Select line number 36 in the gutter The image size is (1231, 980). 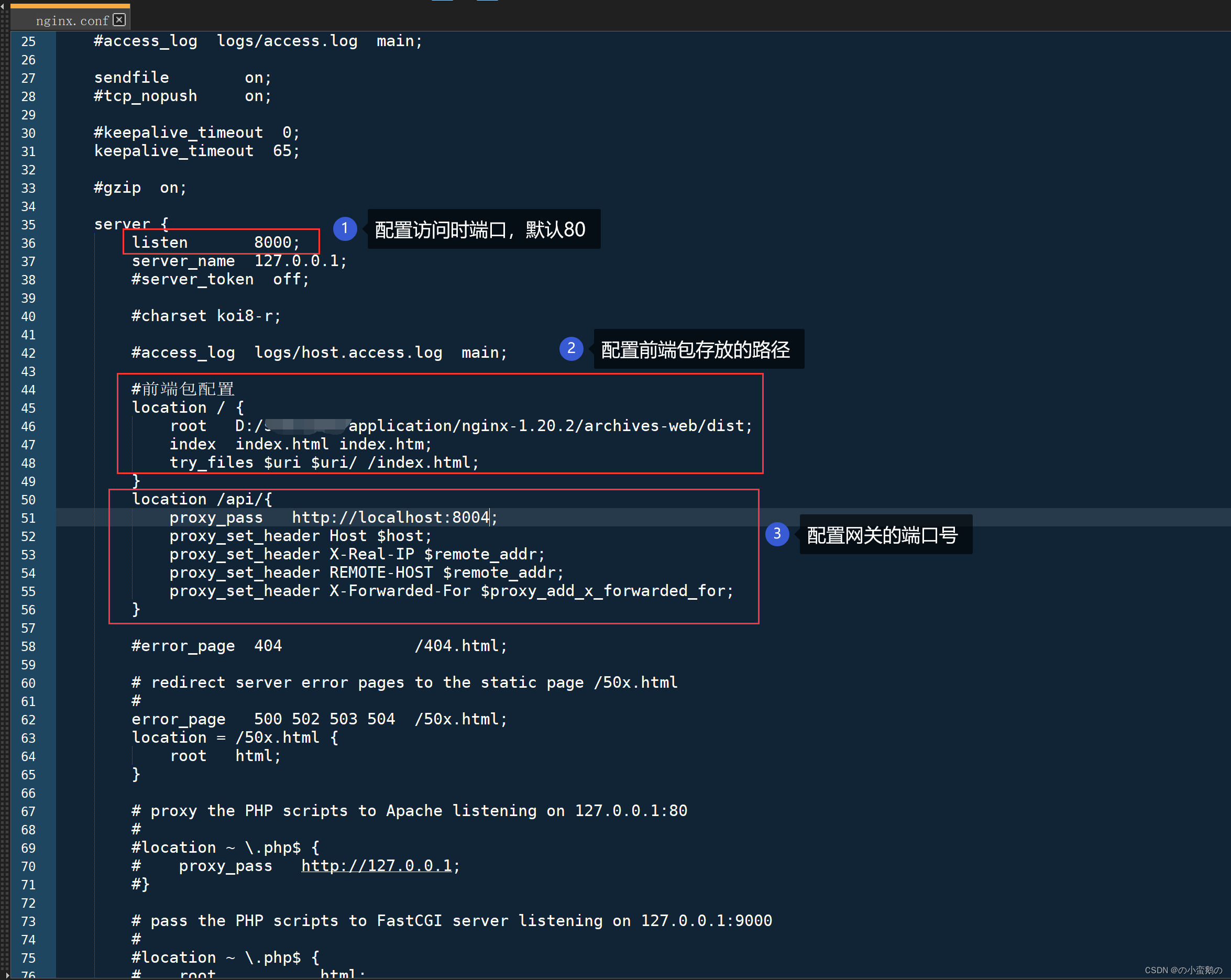28,243
